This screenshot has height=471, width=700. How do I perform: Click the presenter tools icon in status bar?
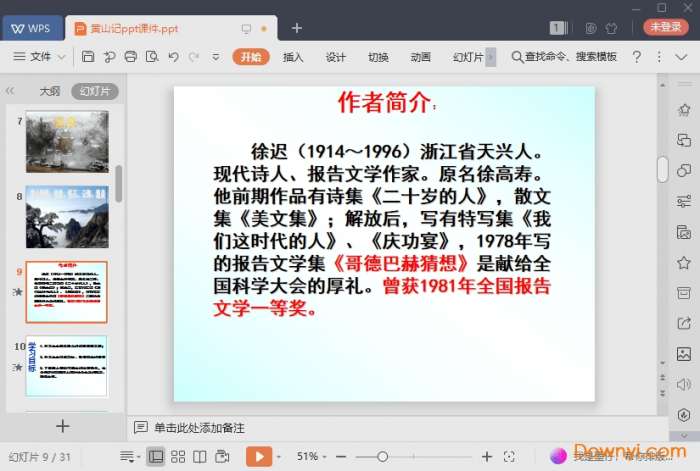(x=222, y=456)
